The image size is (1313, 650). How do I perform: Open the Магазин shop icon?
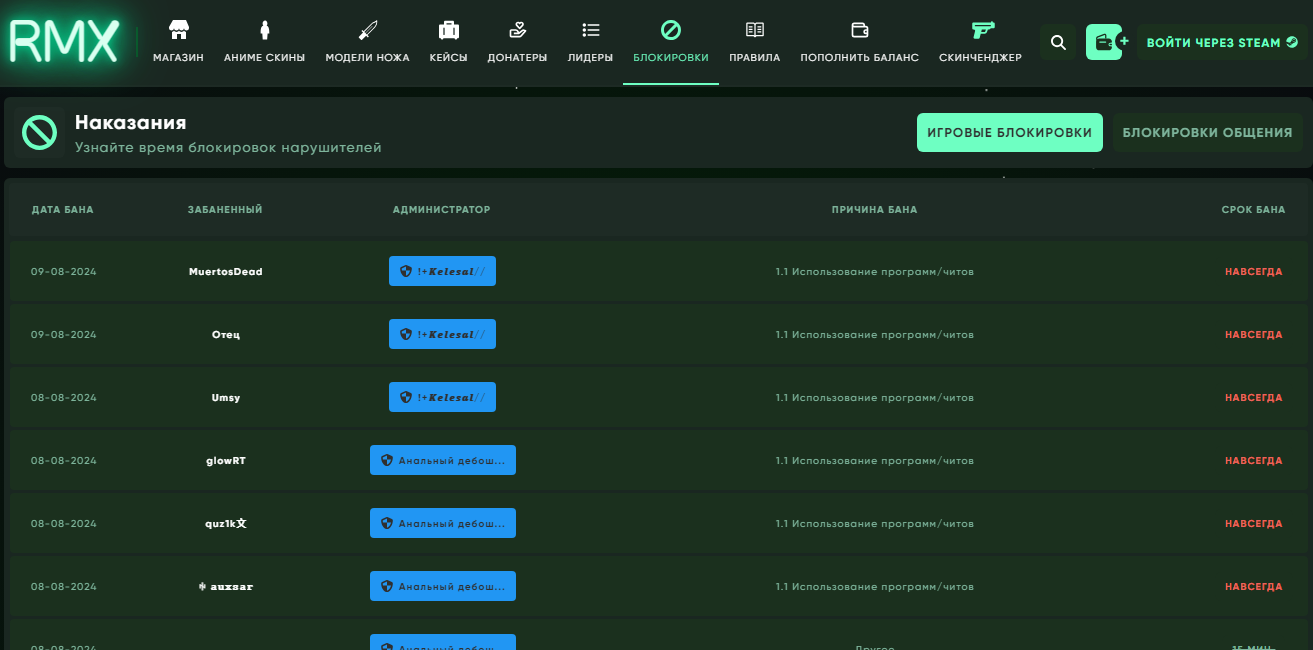[x=178, y=30]
